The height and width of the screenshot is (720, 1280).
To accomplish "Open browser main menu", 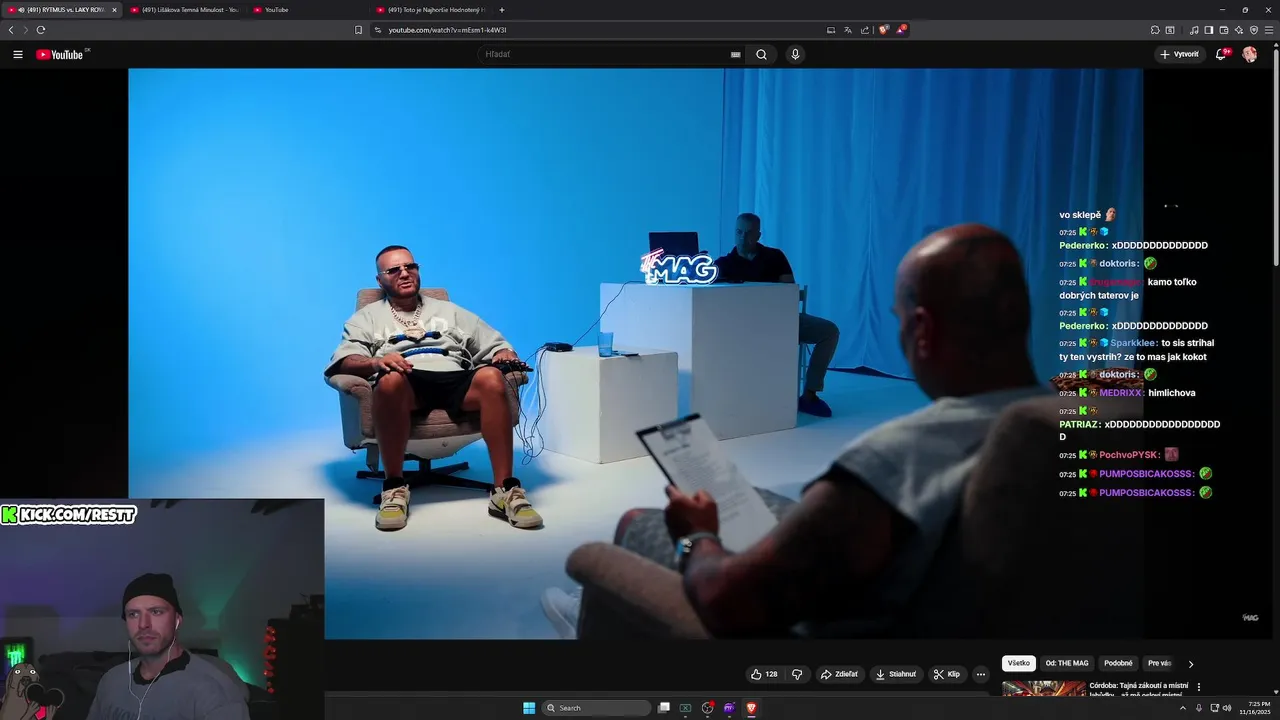I will click(x=1269, y=30).
